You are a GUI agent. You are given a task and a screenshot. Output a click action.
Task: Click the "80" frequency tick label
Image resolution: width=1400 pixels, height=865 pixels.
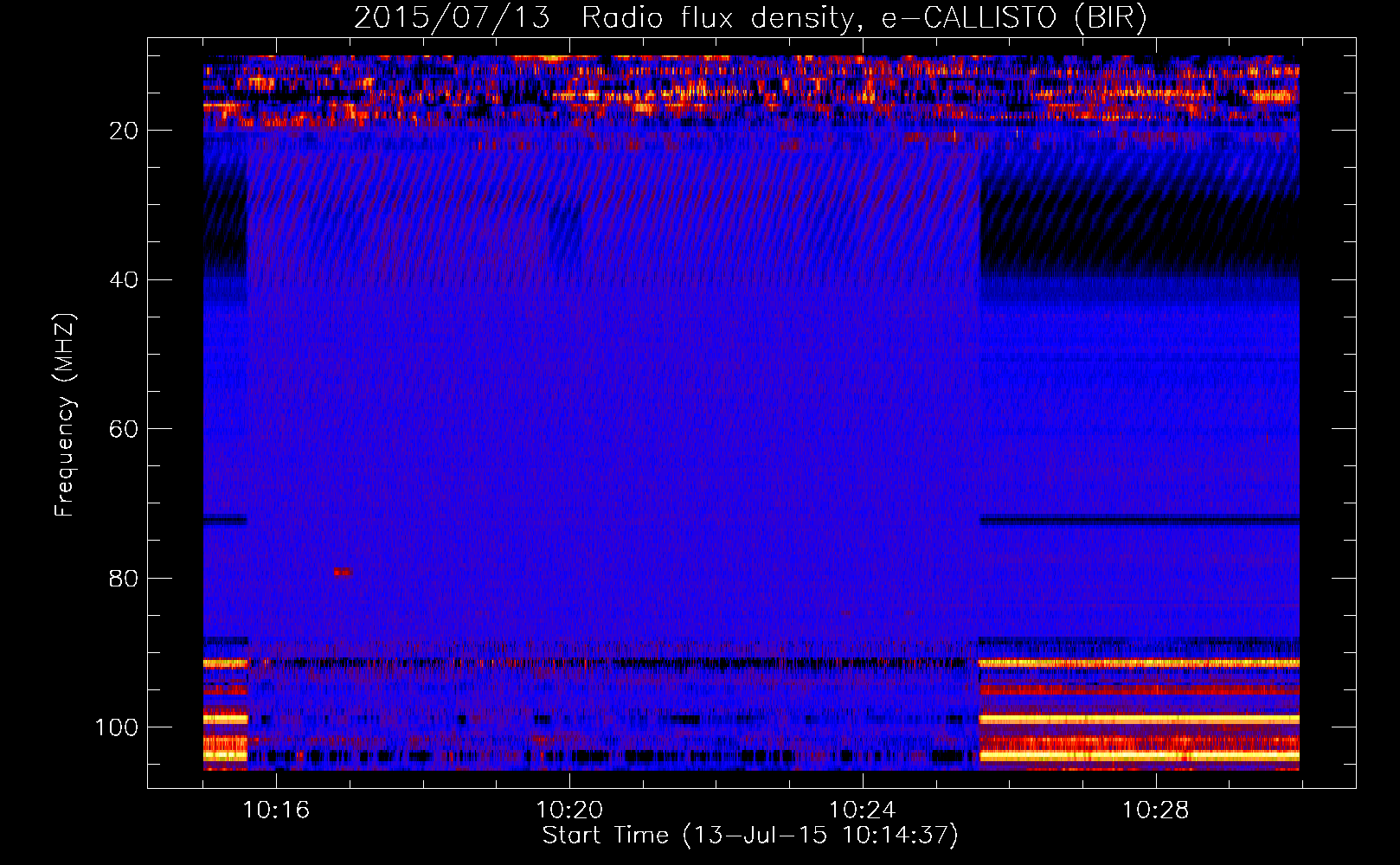[x=124, y=578]
